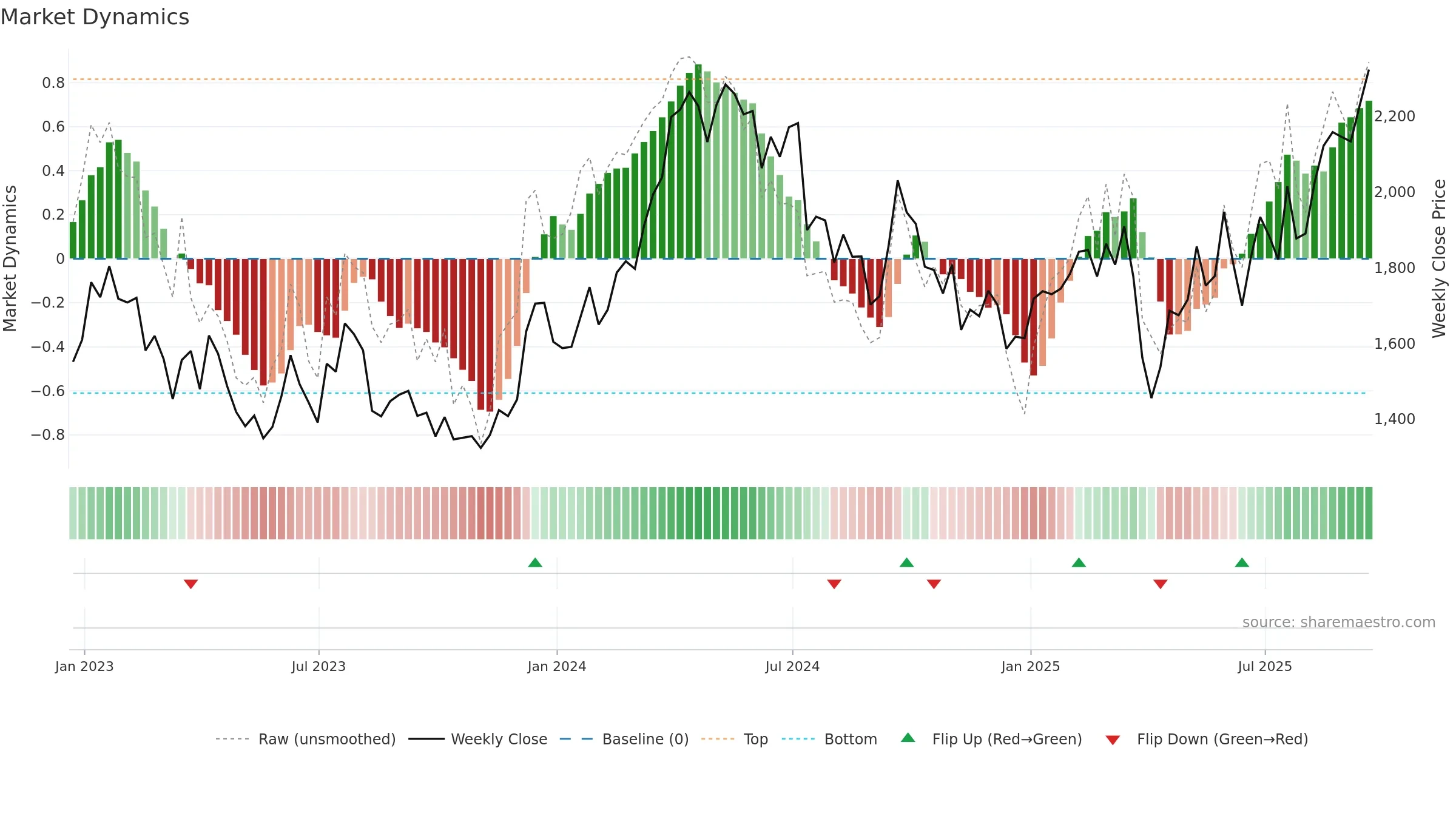The height and width of the screenshot is (819, 1456).
Task: Toggle the Top legend entry
Action: 735,739
